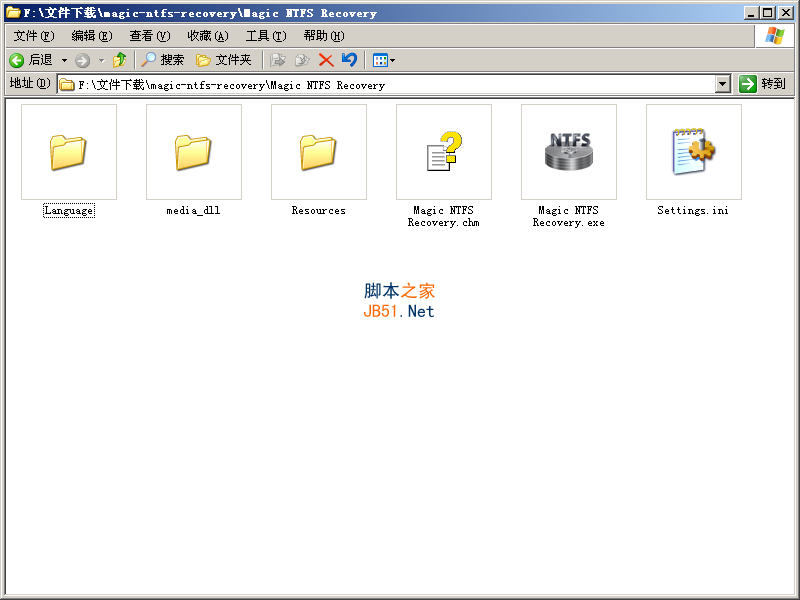Click the folder icon in the title bar
The height and width of the screenshot is (600, 800).
pos(13,12)
